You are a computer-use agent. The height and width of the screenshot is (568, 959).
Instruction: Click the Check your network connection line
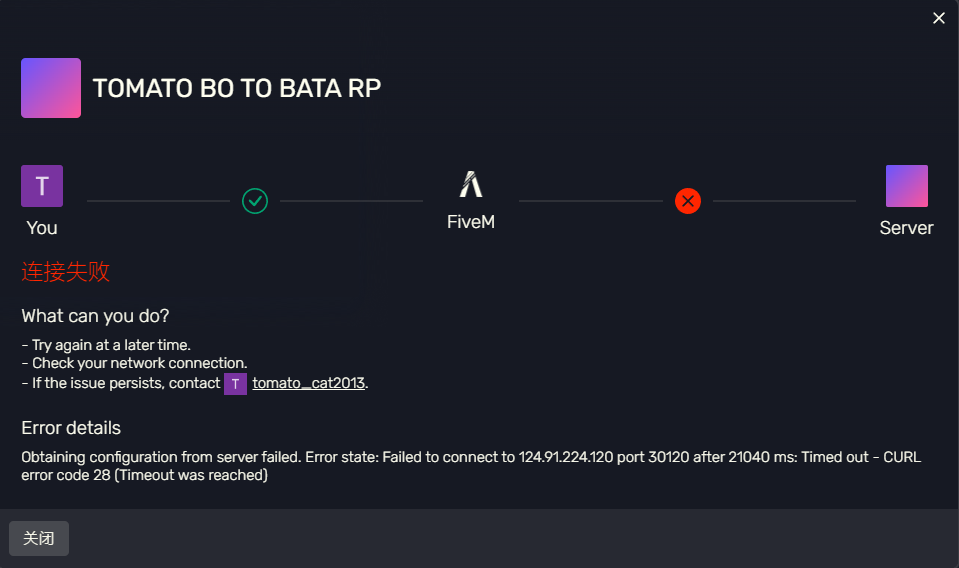tap(135, 363)
